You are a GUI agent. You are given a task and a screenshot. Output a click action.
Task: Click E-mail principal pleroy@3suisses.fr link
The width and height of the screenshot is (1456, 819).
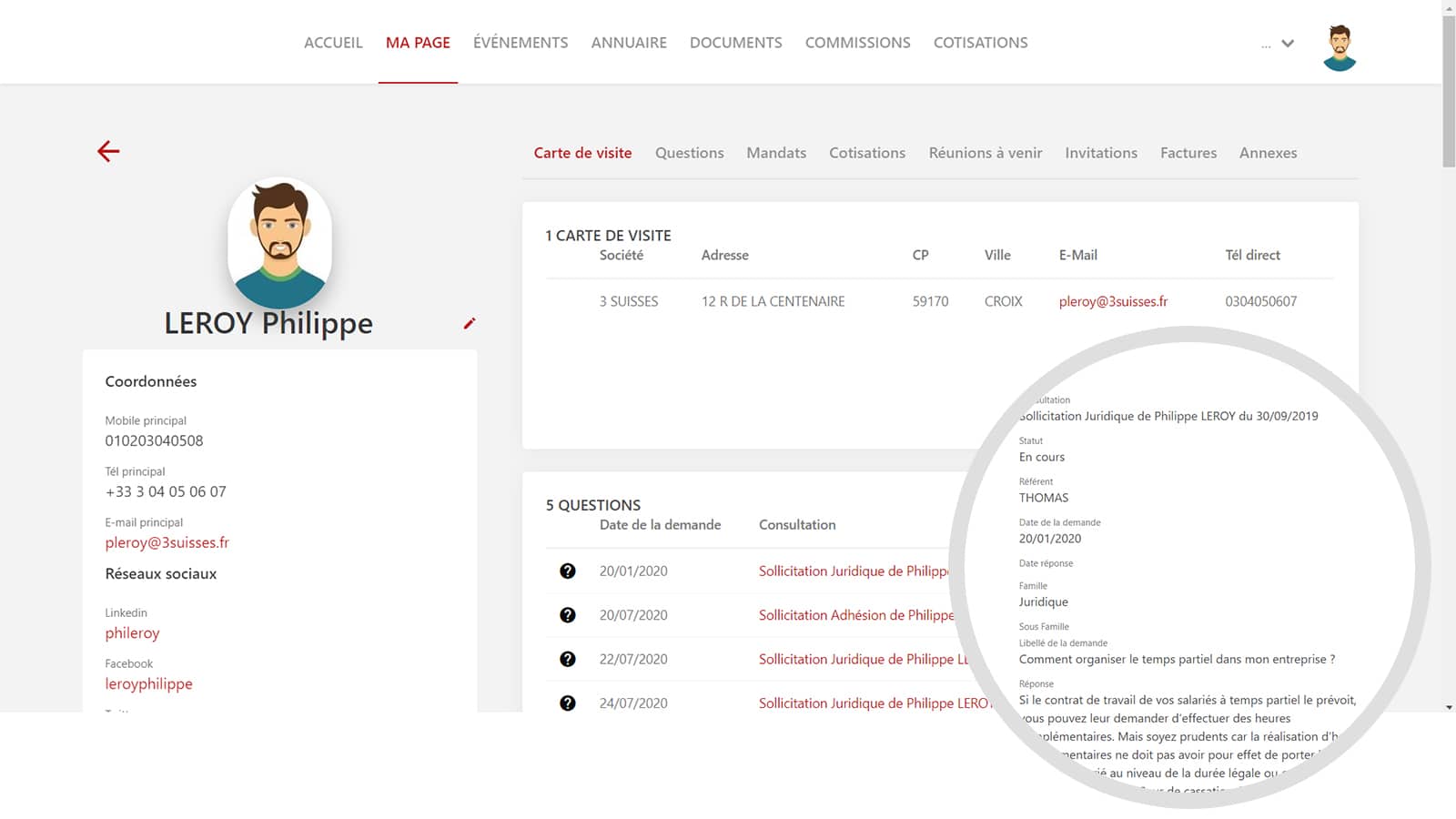point(167,542)
